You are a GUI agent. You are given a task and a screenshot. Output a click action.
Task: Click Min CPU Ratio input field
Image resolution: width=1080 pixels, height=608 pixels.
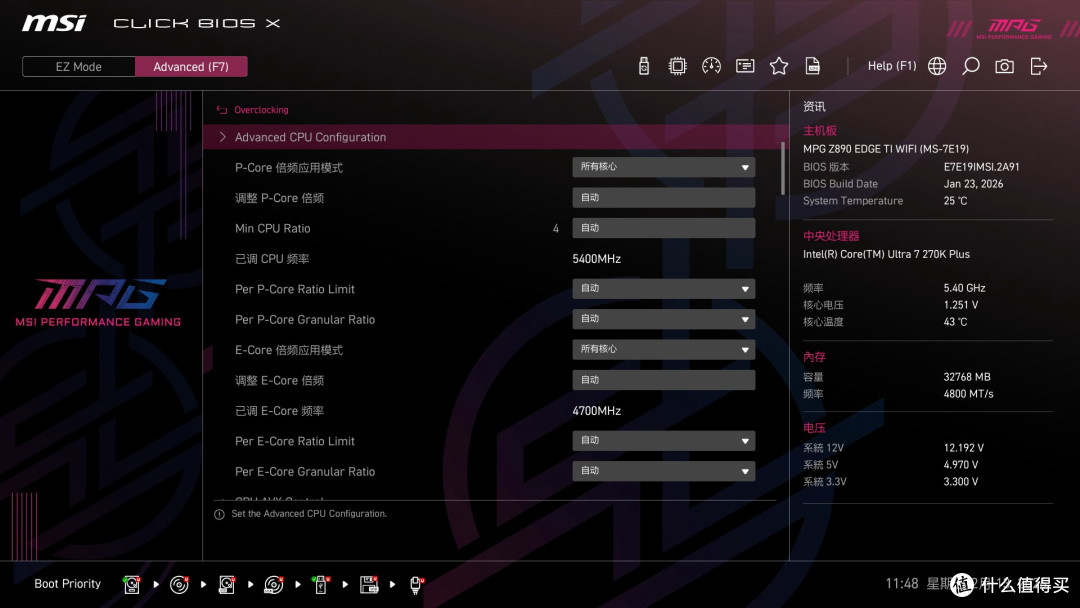pyautogui.click(x=663, y=228)
